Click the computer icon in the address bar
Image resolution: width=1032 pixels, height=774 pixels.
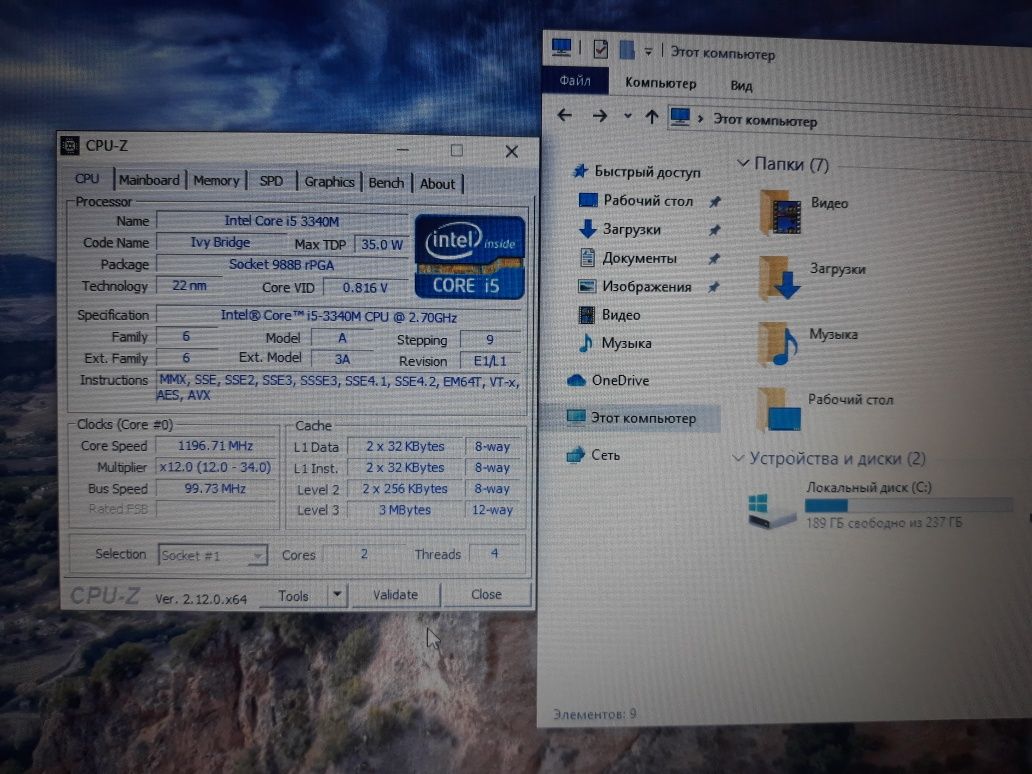[680, 118]
